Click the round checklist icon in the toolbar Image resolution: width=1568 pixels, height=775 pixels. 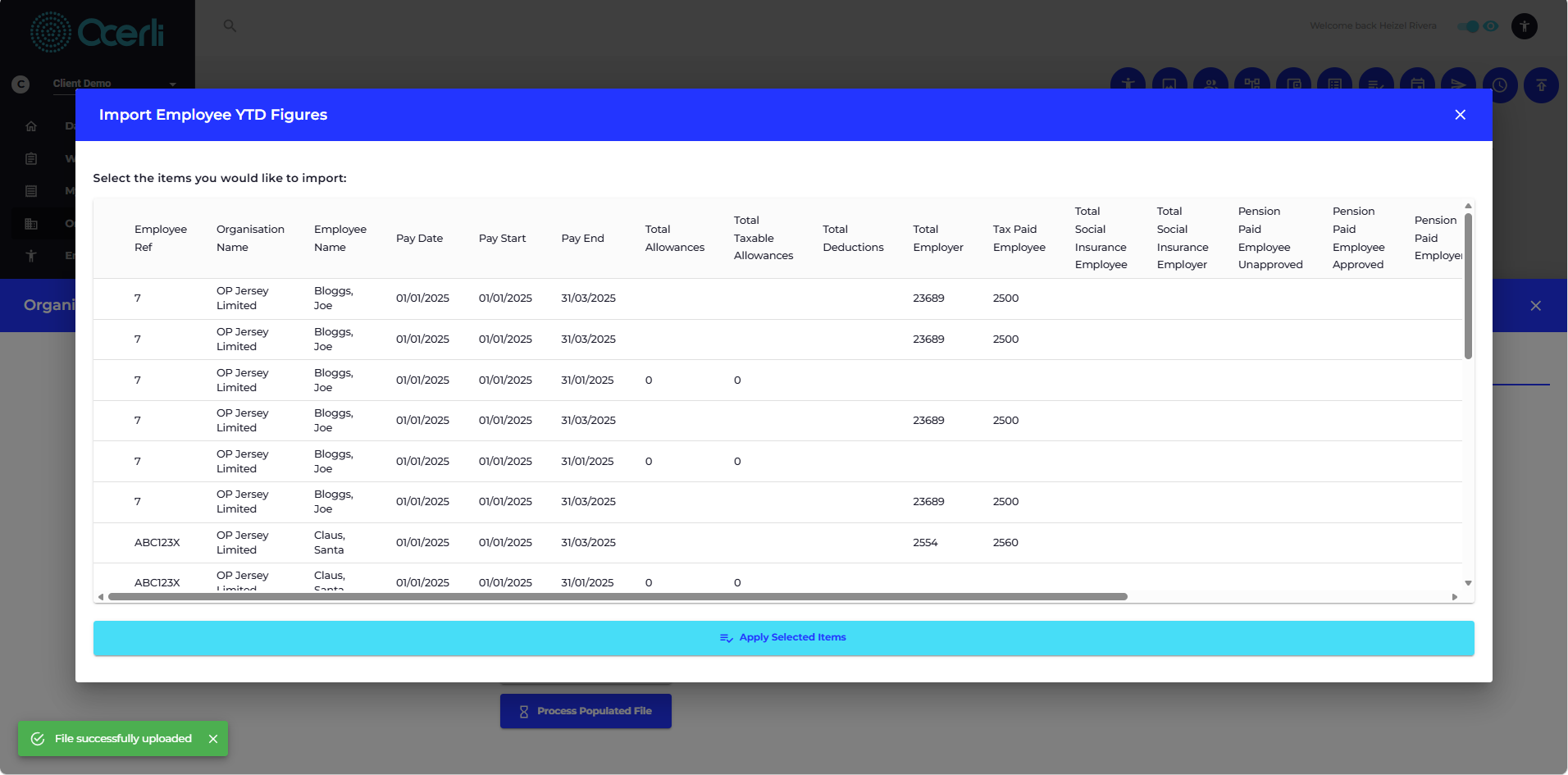click(x=1376, y=80)
